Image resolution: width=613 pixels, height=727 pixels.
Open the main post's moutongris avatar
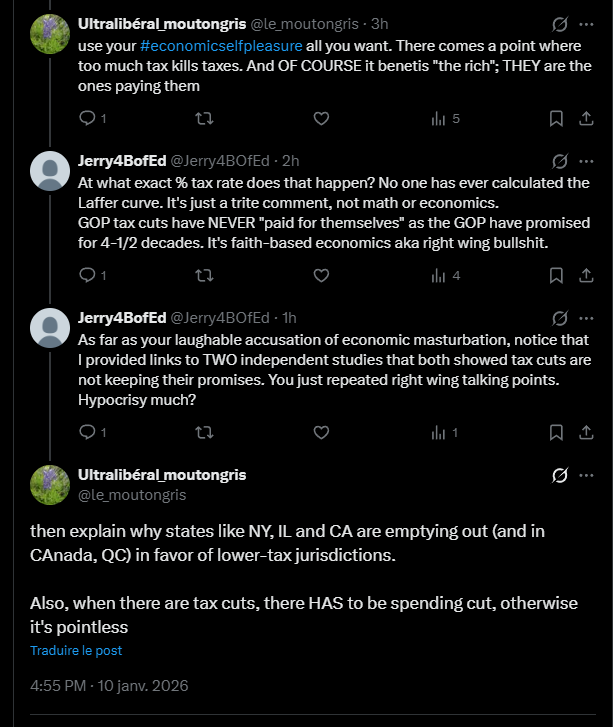[49, 484]
